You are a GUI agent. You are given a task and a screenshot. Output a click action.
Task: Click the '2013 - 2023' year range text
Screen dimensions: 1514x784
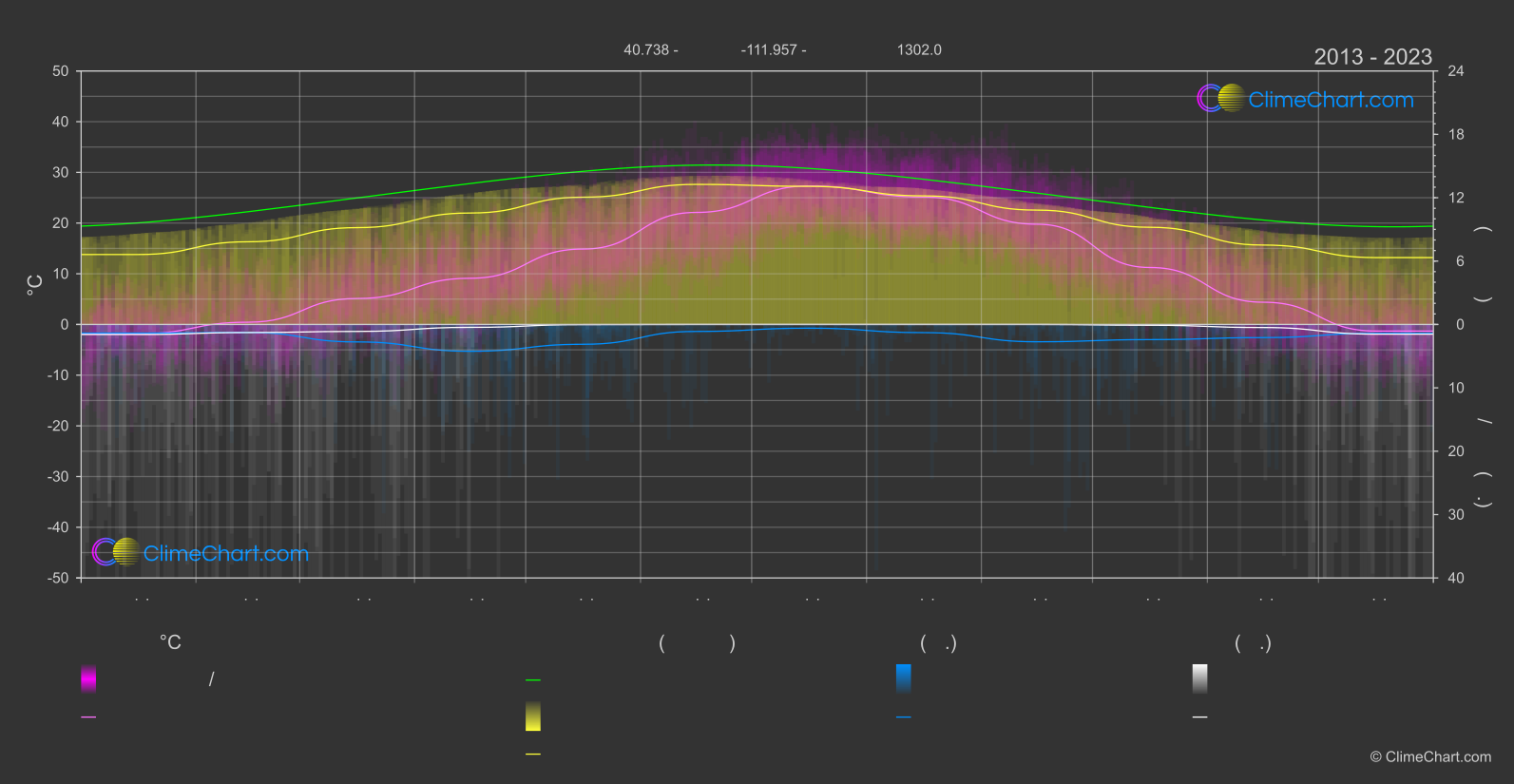point(1372,57)
